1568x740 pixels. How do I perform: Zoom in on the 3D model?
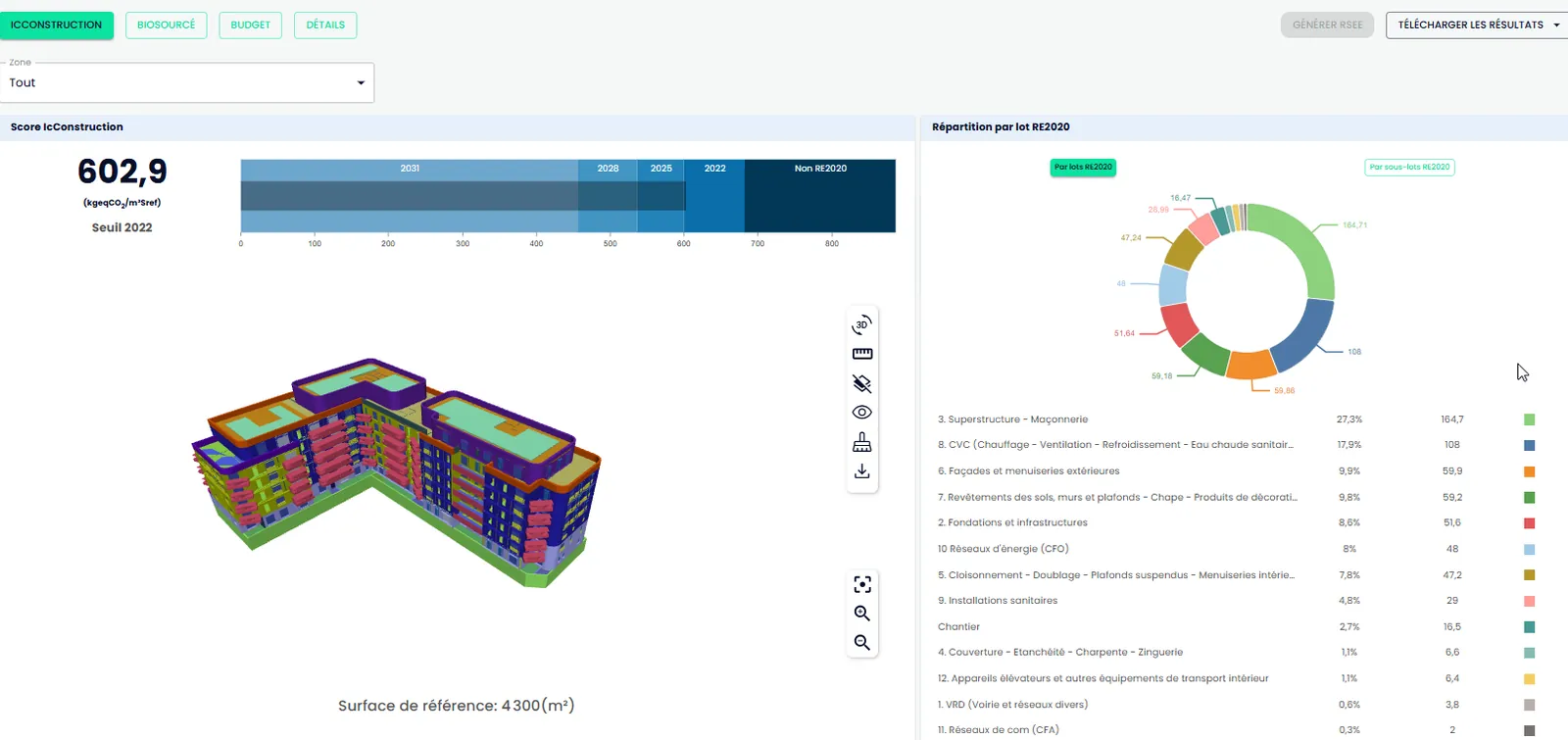coord(862,614)
